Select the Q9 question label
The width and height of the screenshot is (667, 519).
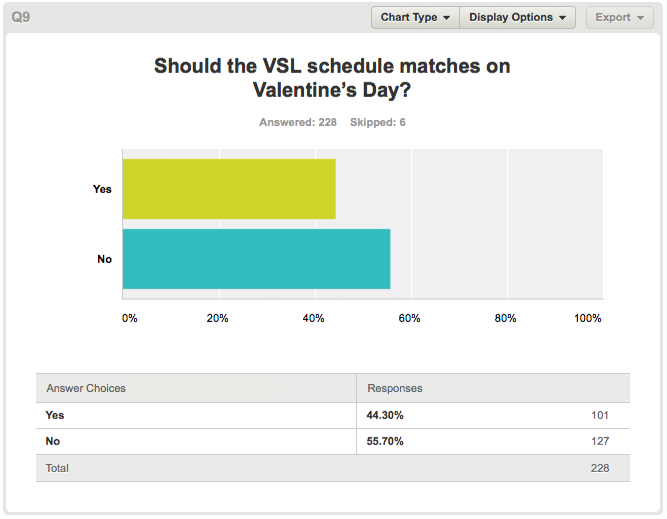point(20,17)
